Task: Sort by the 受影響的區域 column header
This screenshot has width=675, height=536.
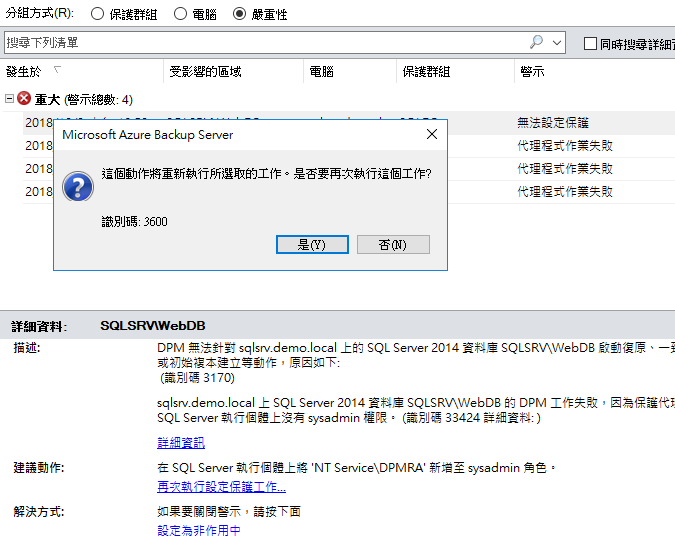Action: [205, 71]
